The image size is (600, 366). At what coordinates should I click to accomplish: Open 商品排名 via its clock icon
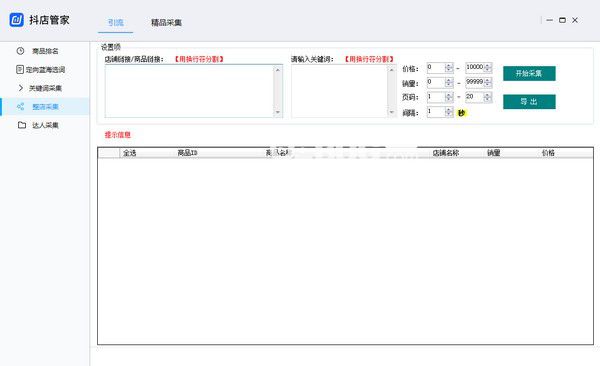pyautogui.click(x=20, y=51)
